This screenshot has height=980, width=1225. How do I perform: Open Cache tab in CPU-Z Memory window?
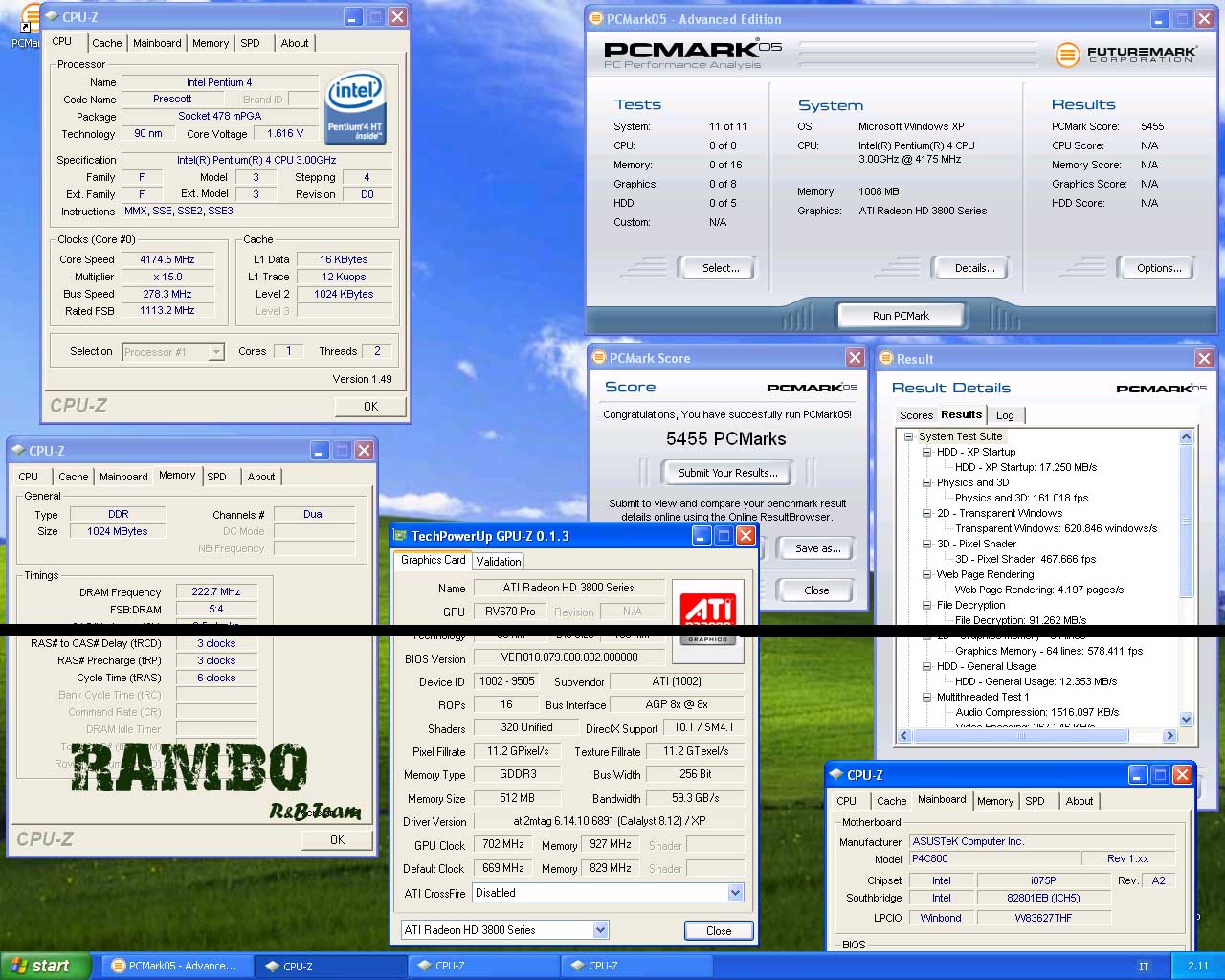pyautogui.click(x=73, y=477)
